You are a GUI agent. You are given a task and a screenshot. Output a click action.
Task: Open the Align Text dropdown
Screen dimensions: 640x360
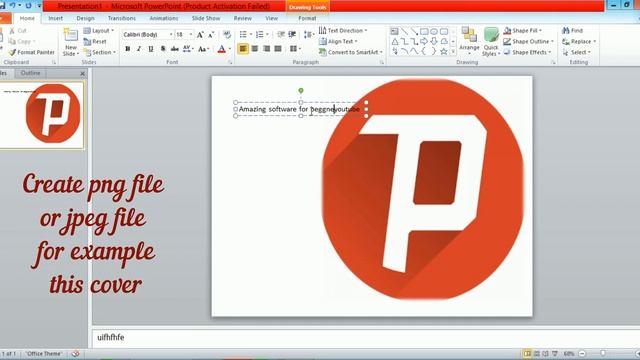click(338, 42)
